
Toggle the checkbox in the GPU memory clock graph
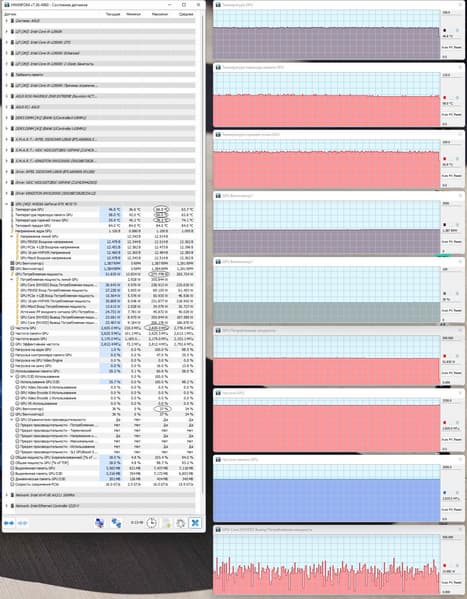pos(458,492)
